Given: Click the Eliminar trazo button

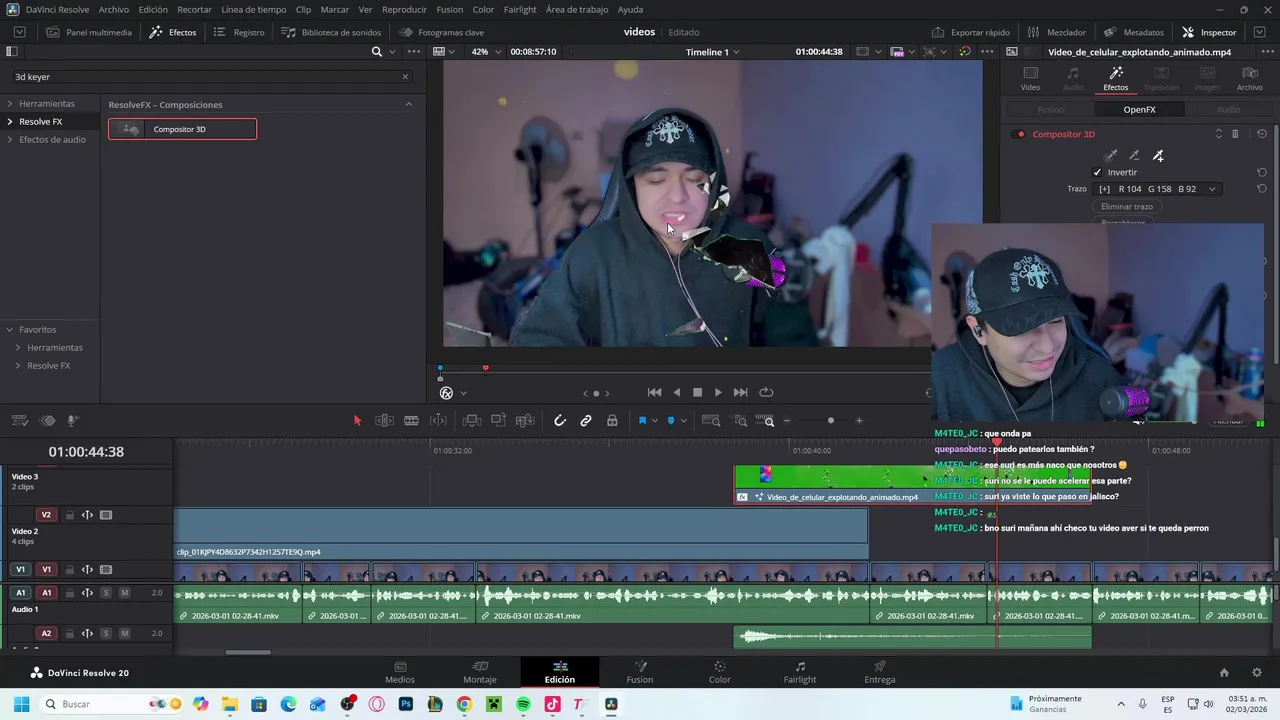Looking at the screenshot, I should tap(1127, 206).
